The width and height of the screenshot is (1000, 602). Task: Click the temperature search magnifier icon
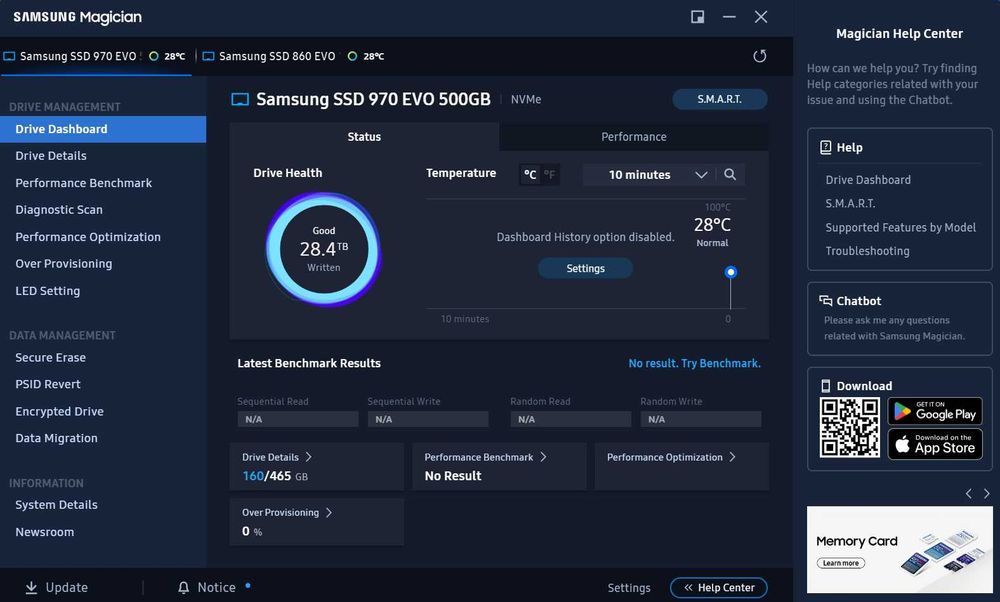tap(730, 174)
